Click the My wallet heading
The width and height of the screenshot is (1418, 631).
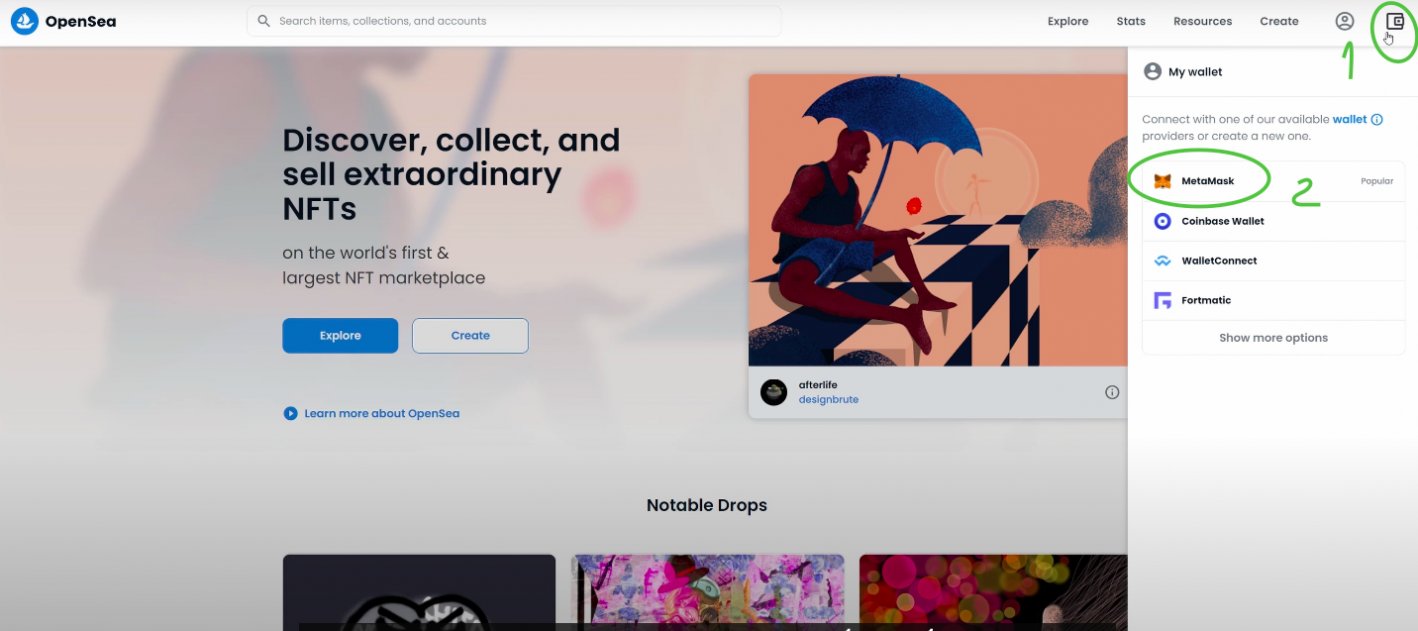pyautogui.click(x=1195, y=72)
